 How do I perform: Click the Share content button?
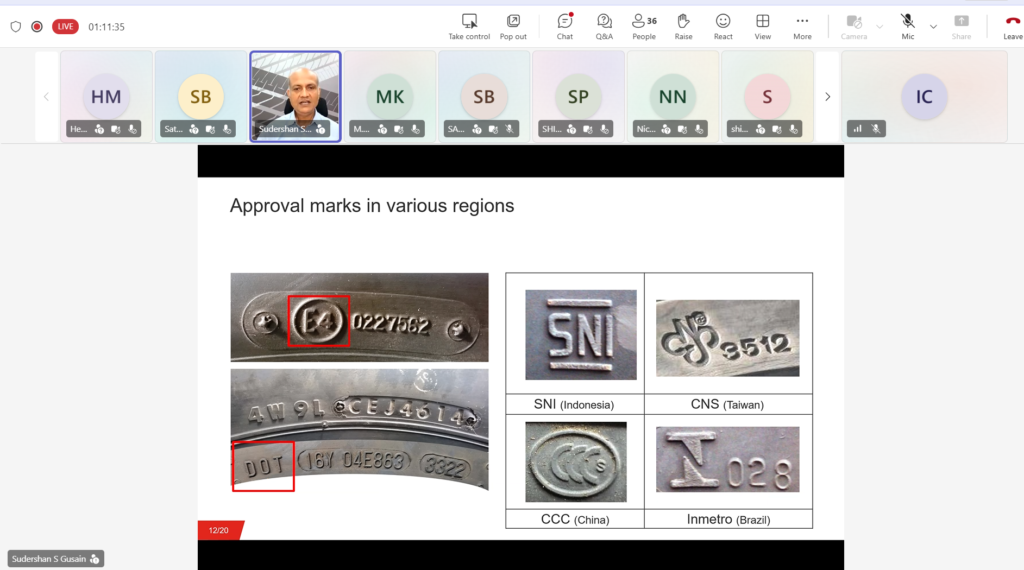[x=961, y=27]
